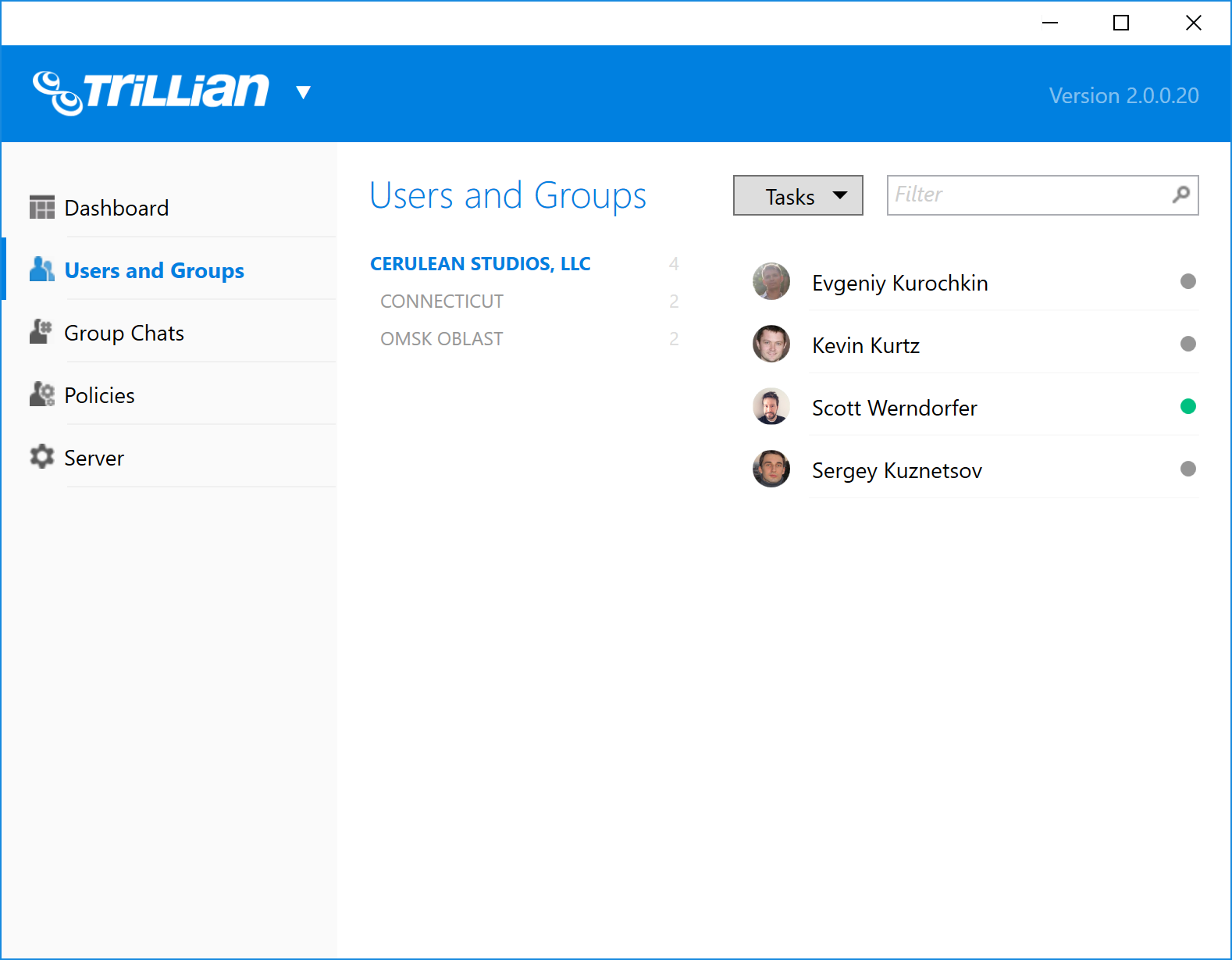Select the CERULEAN STUDIOS, LLC group

(480, 264)
